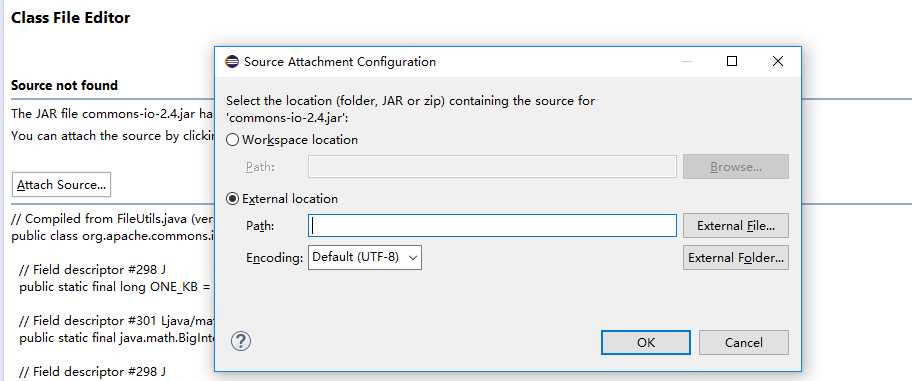Click the Eclipse icon in dialog title bar
The image size is (912, 381).
[232, 62]
